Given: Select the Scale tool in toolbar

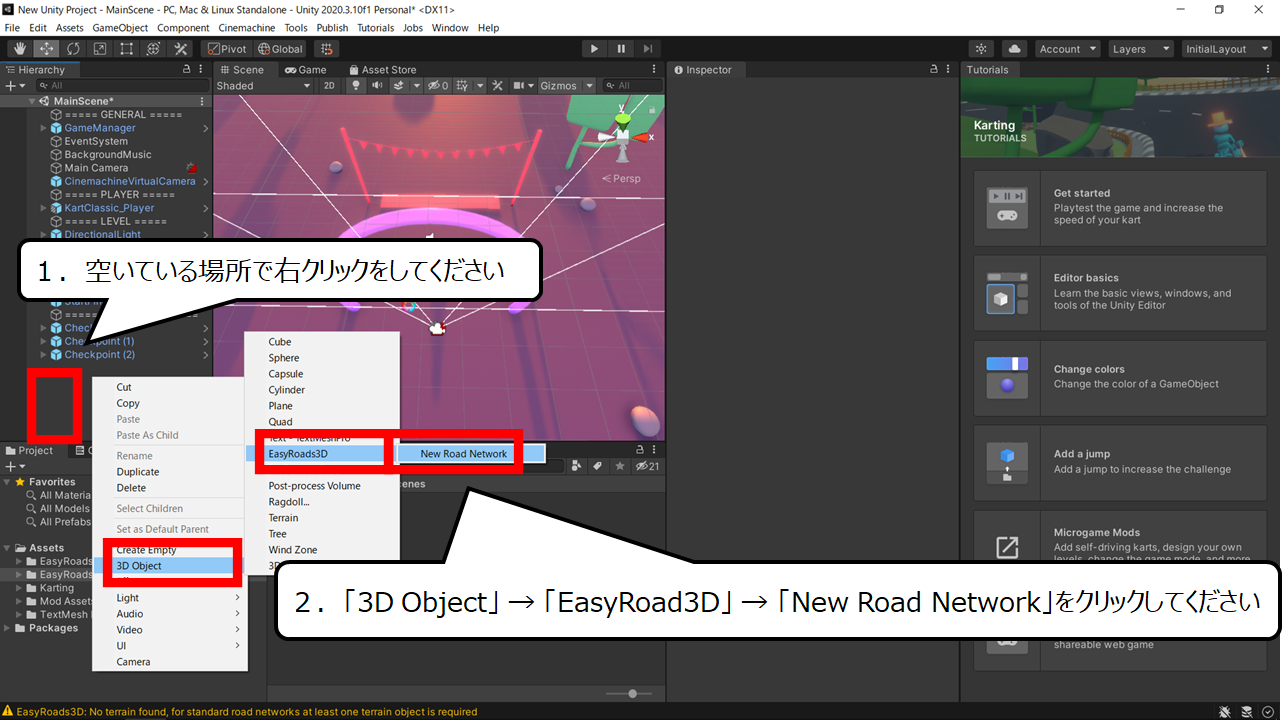Looking at the screenshot, I should 100,49.
